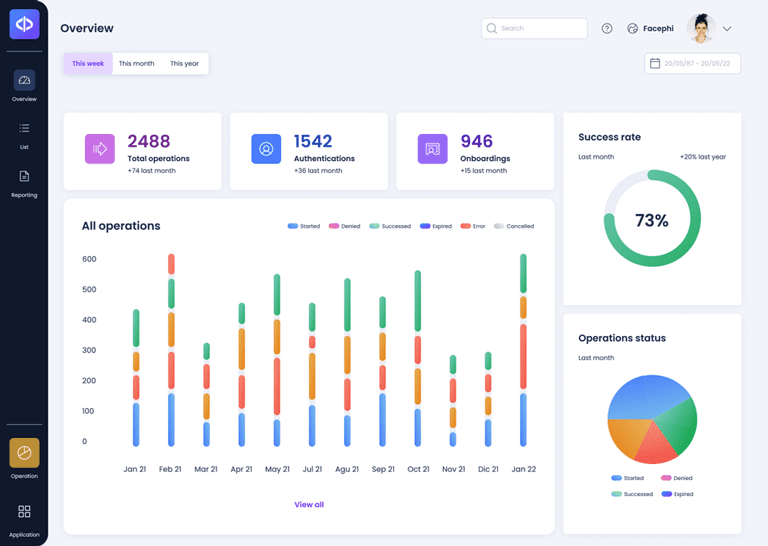Toggle Started series in chart legend
The width and height of the screenshot is (768, 546).
click(x=304, y=226)
